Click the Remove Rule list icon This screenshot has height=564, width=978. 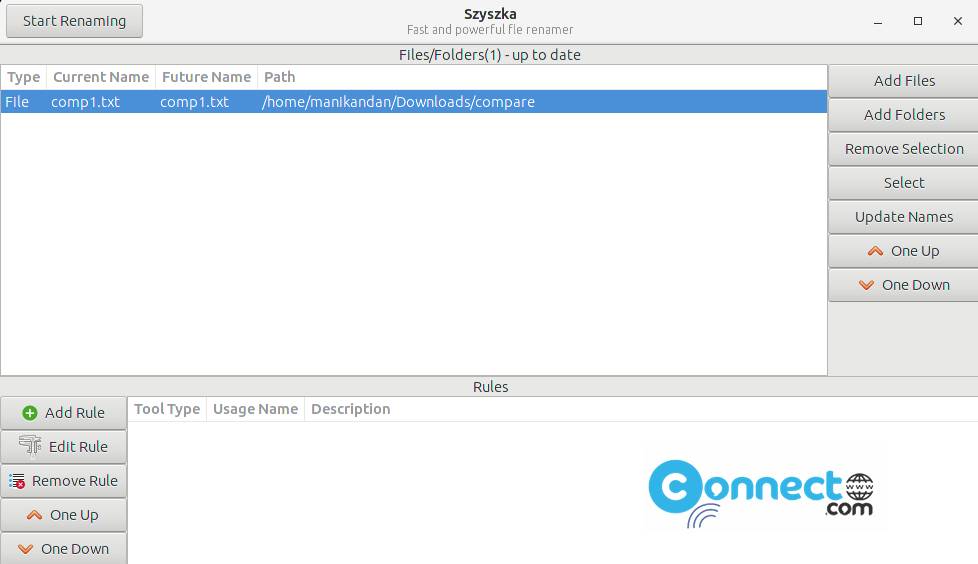click(x=17, y=481)
